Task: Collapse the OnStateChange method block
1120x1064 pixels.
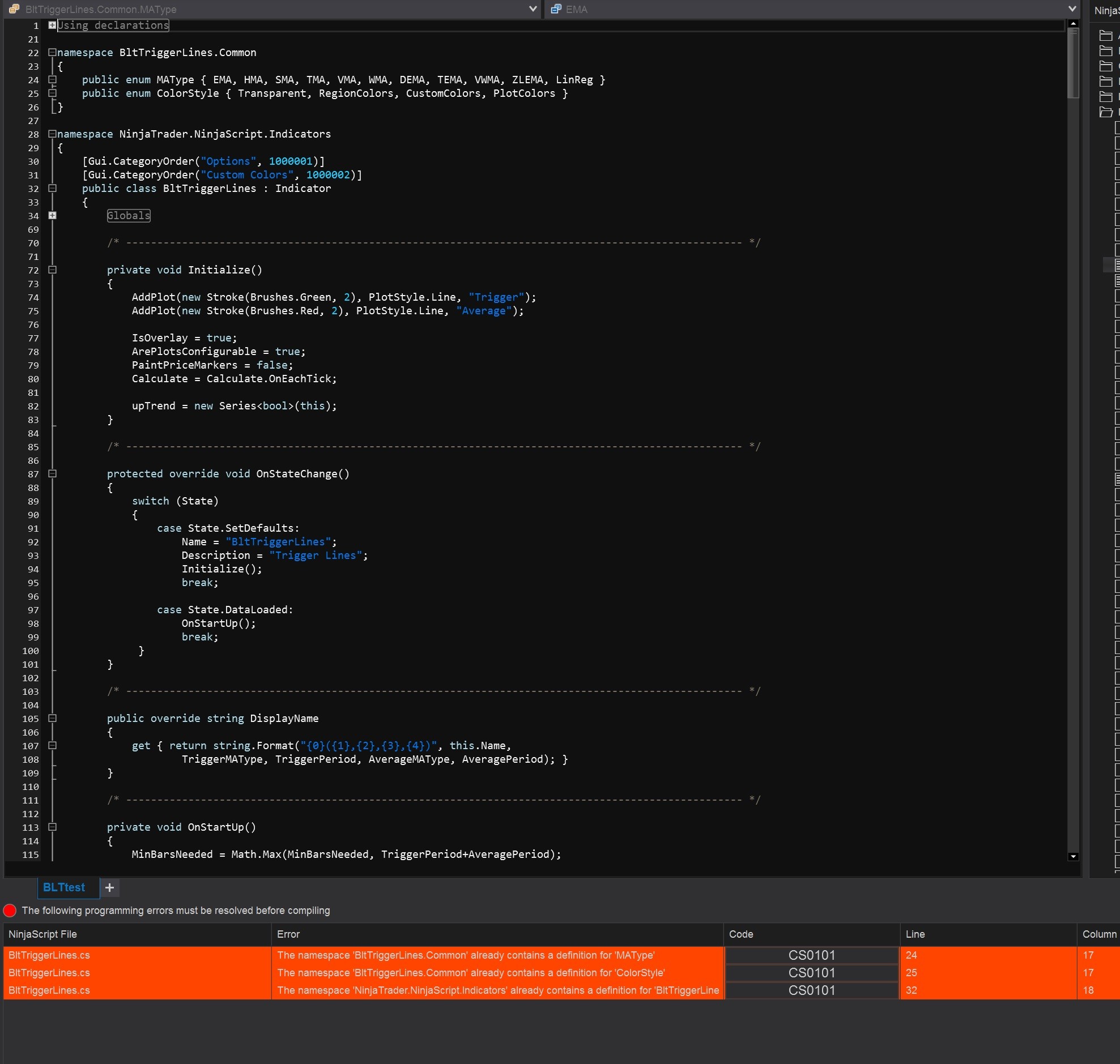Action: pyautogui.click(x=52, y=473)
